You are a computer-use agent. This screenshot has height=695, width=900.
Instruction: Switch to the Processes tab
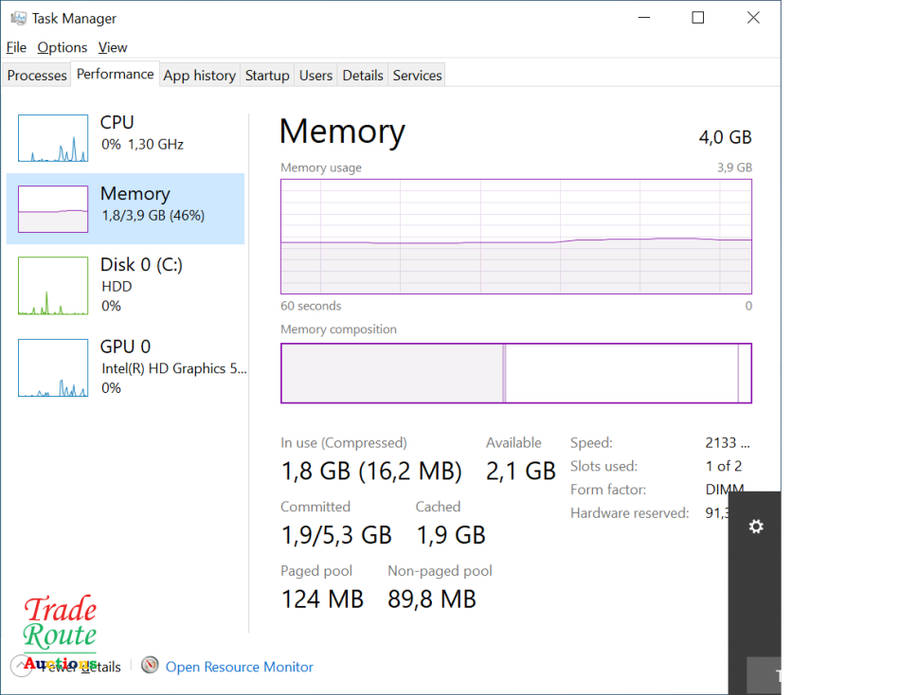(x=37, y=75)
